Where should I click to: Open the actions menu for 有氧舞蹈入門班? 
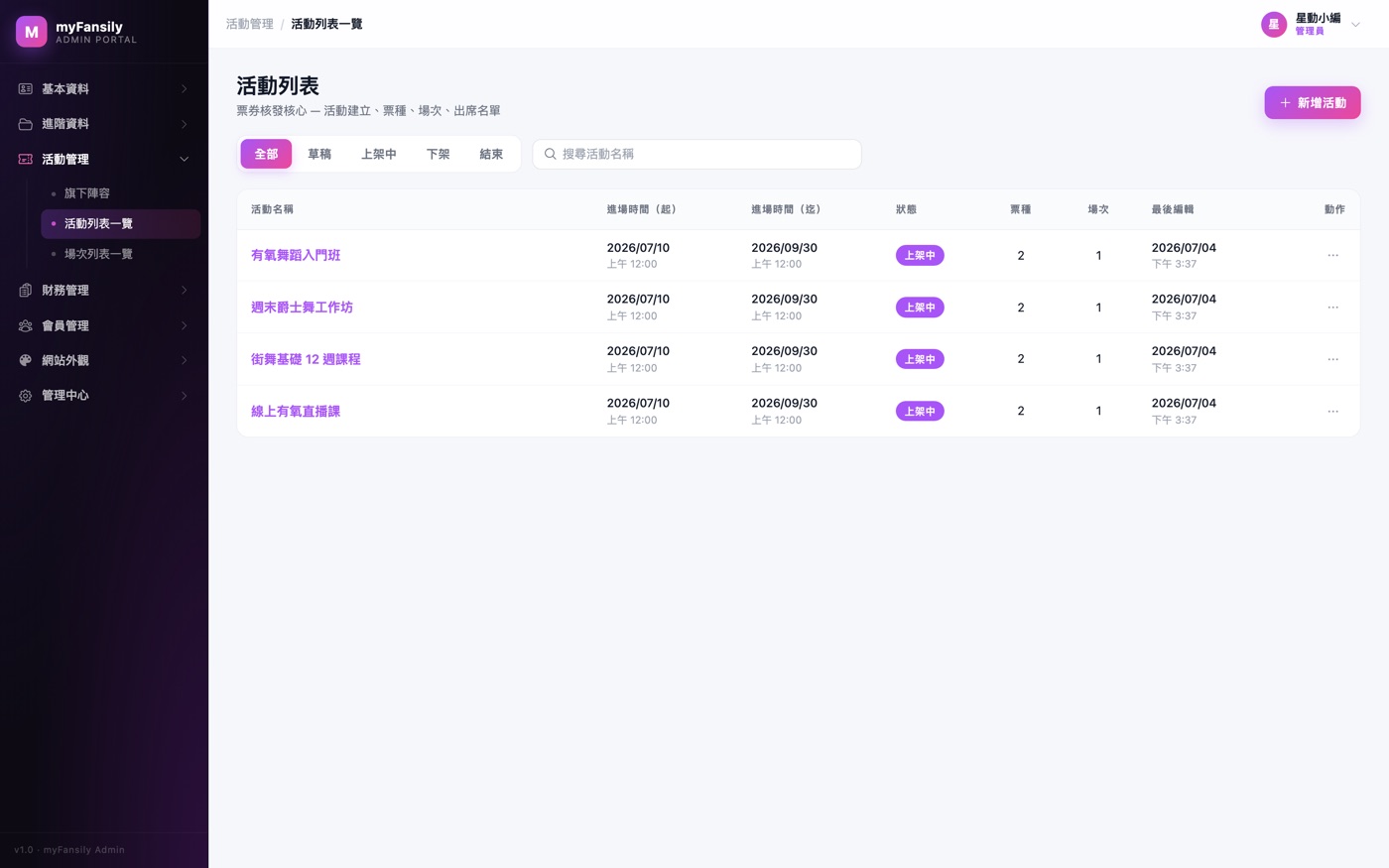1332,256
